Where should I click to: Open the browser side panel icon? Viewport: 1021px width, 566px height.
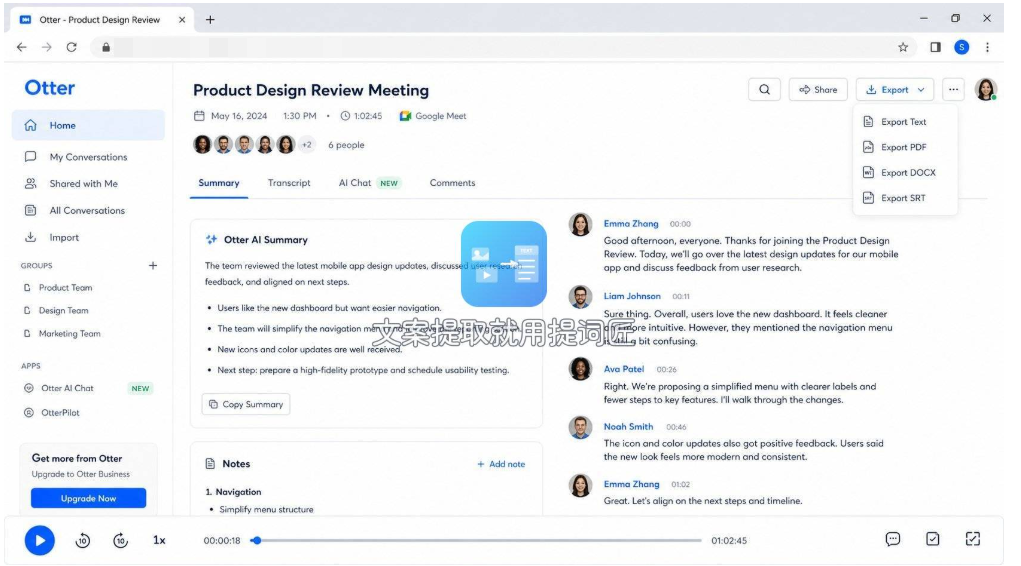[x=935, y=47]
